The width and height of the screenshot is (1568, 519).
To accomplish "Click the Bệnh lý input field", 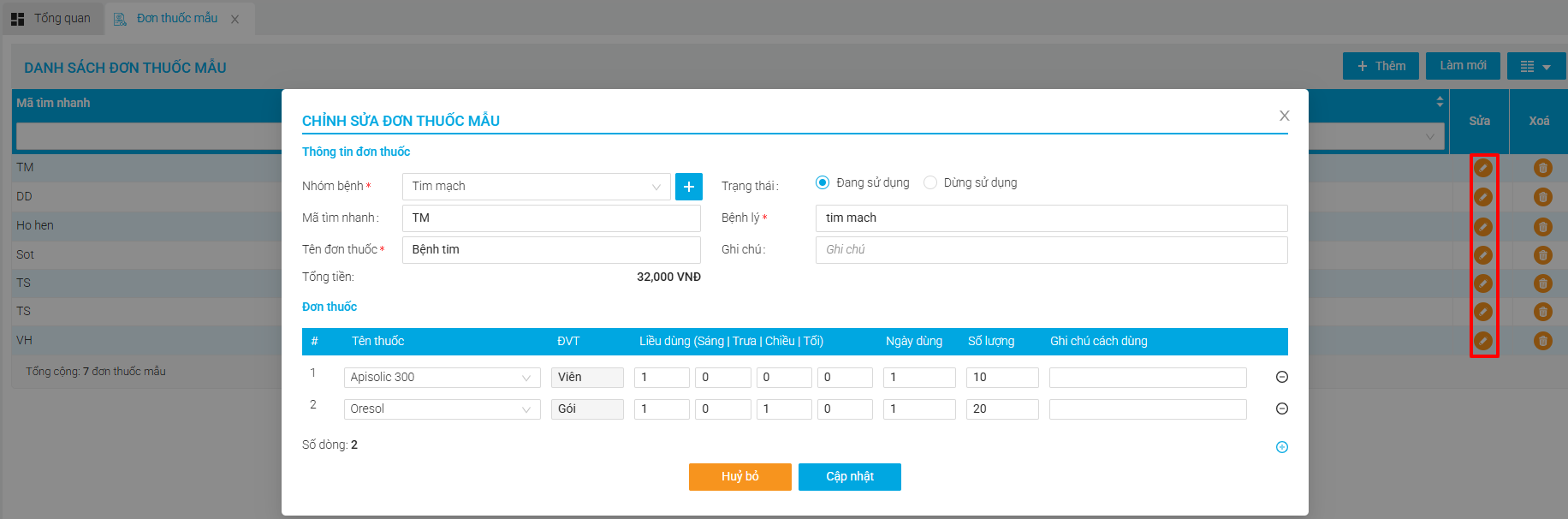I will tap(1052, 218).
